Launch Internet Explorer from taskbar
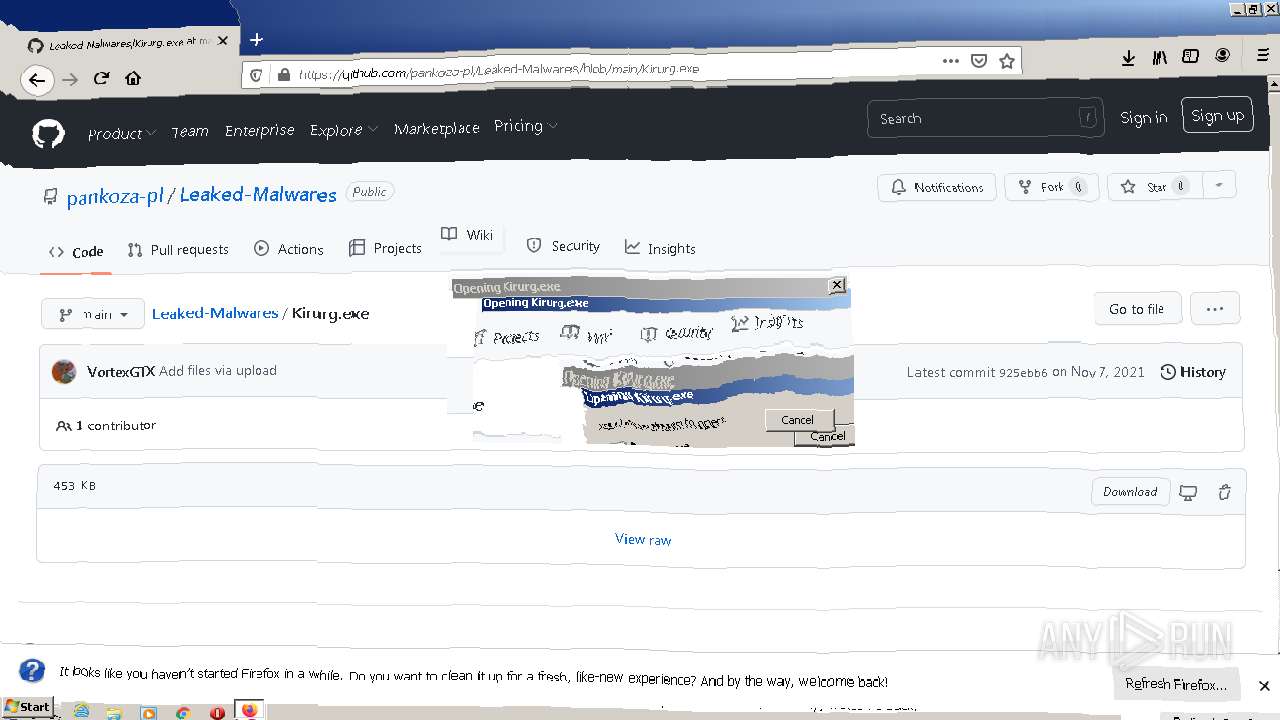Image resolution: width=1280 pixels, height=720 pixels. pos(81,711)
